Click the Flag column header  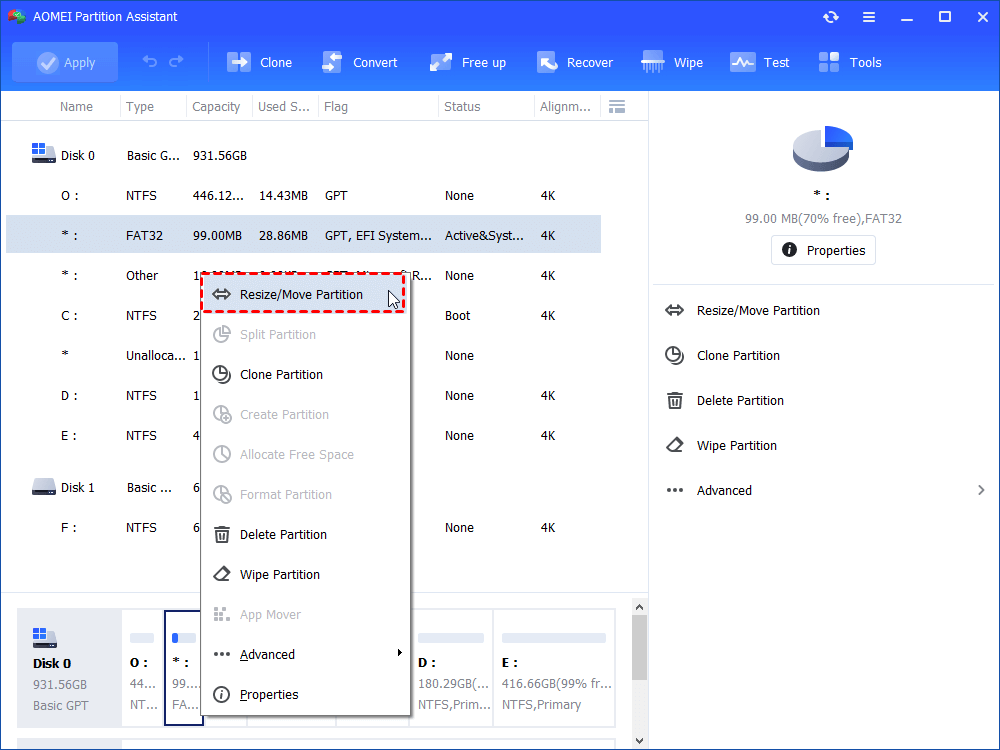335,107
